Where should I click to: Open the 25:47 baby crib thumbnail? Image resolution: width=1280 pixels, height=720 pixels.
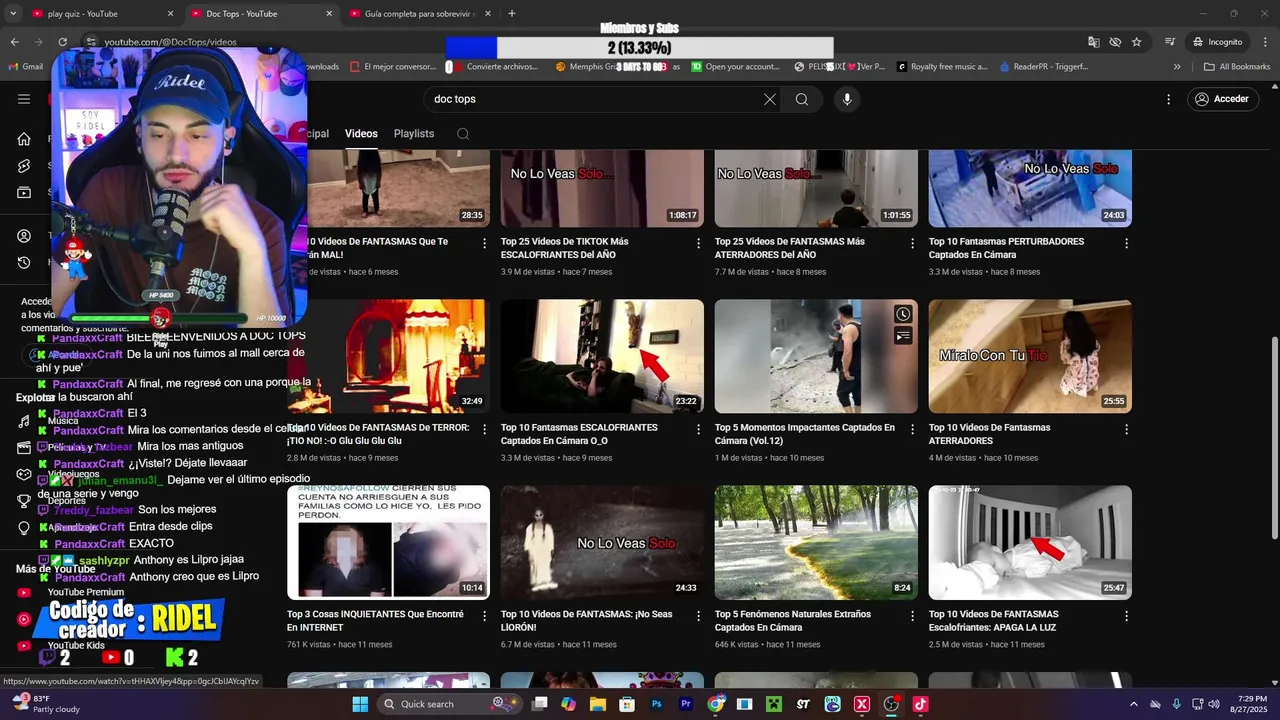point(1030,542)
